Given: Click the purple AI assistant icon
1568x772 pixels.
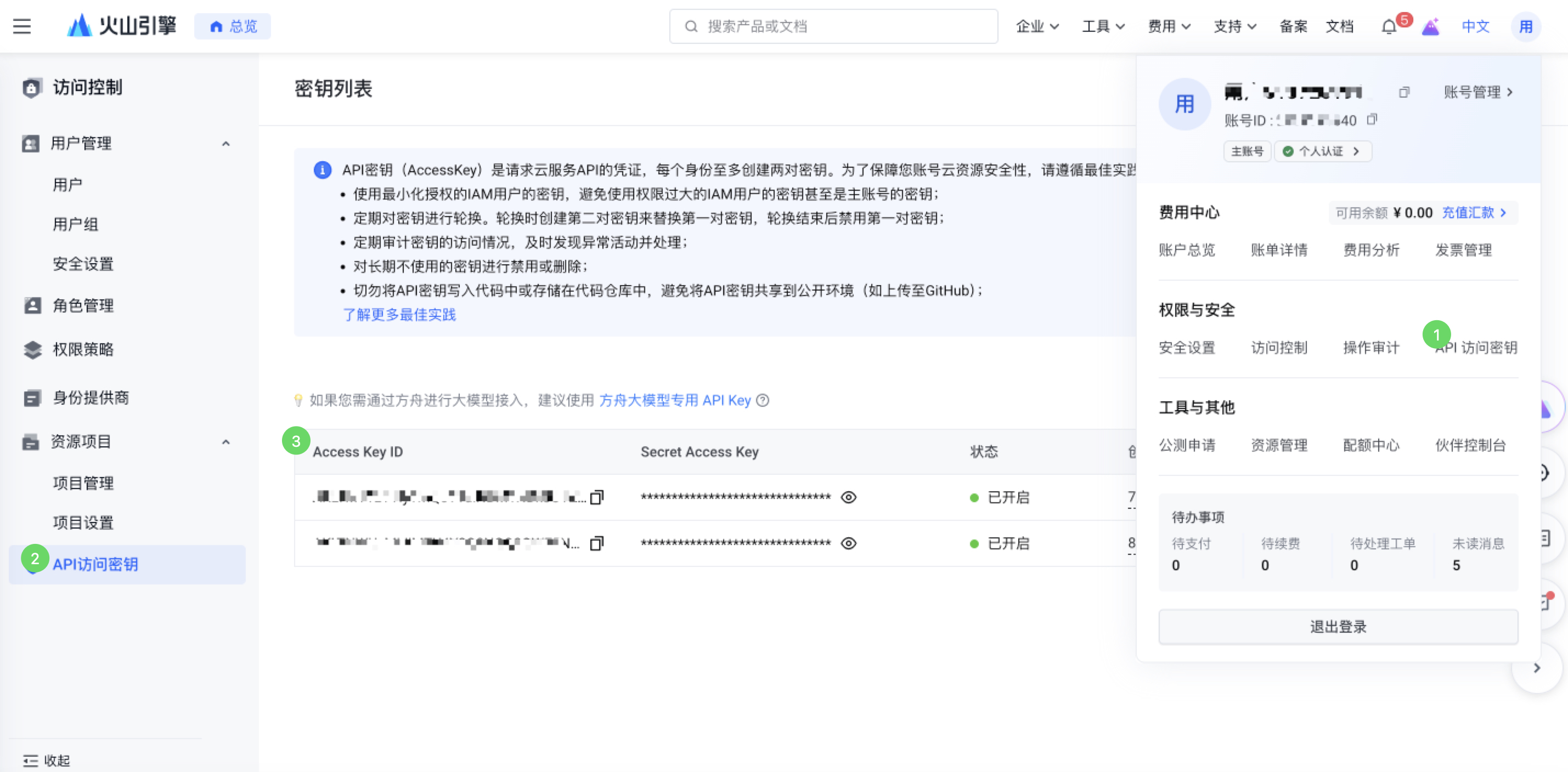Looking at the screenshot, I should tap(1430, 27).
